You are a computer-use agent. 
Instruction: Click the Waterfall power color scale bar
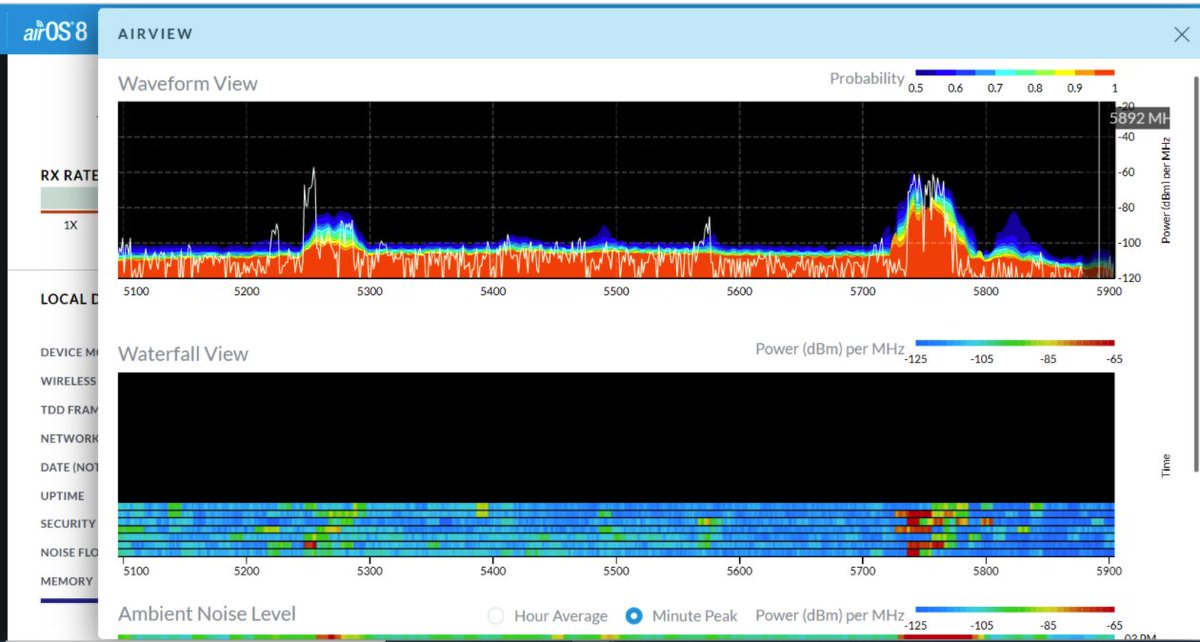[1014, 343]
